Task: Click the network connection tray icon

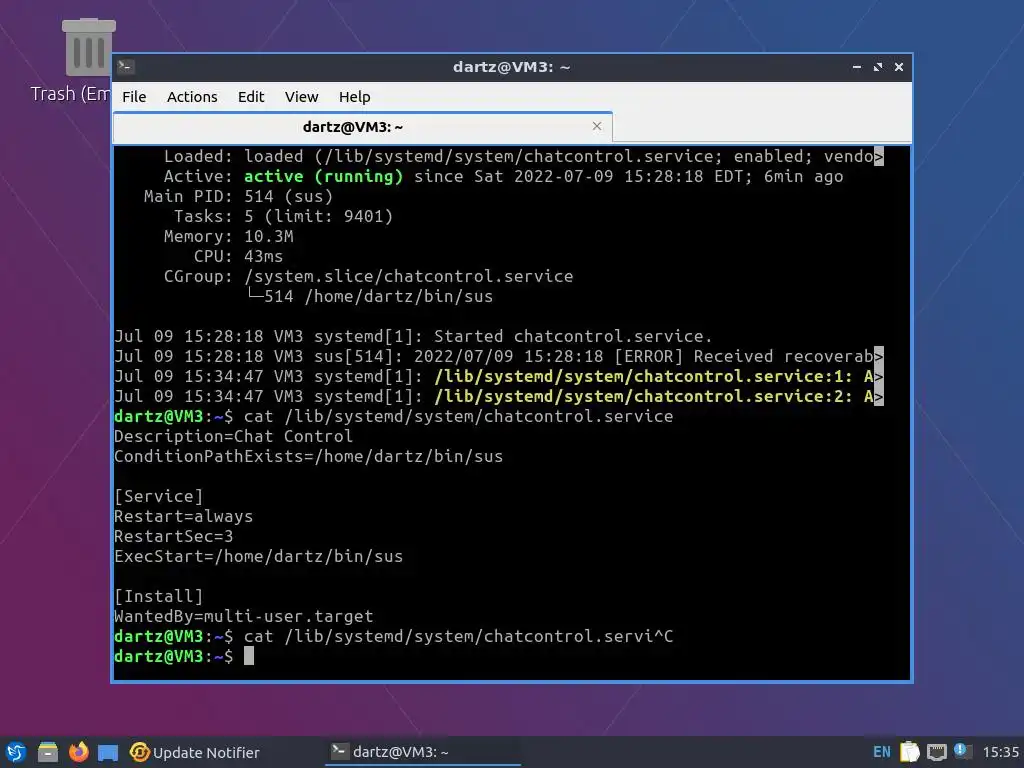Action: tap(936, 752)
